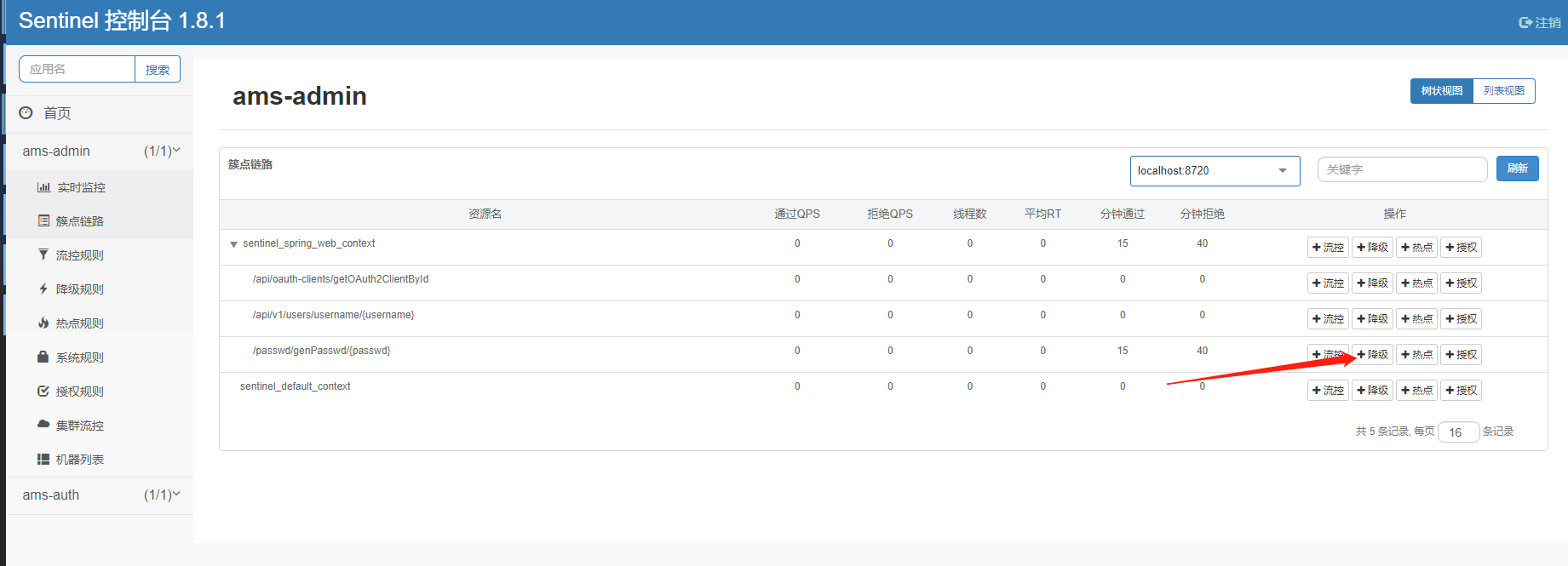Focus the 关键字 keyword input
This screenshot has height=566, width=1568.
(x=1402, y=169)
